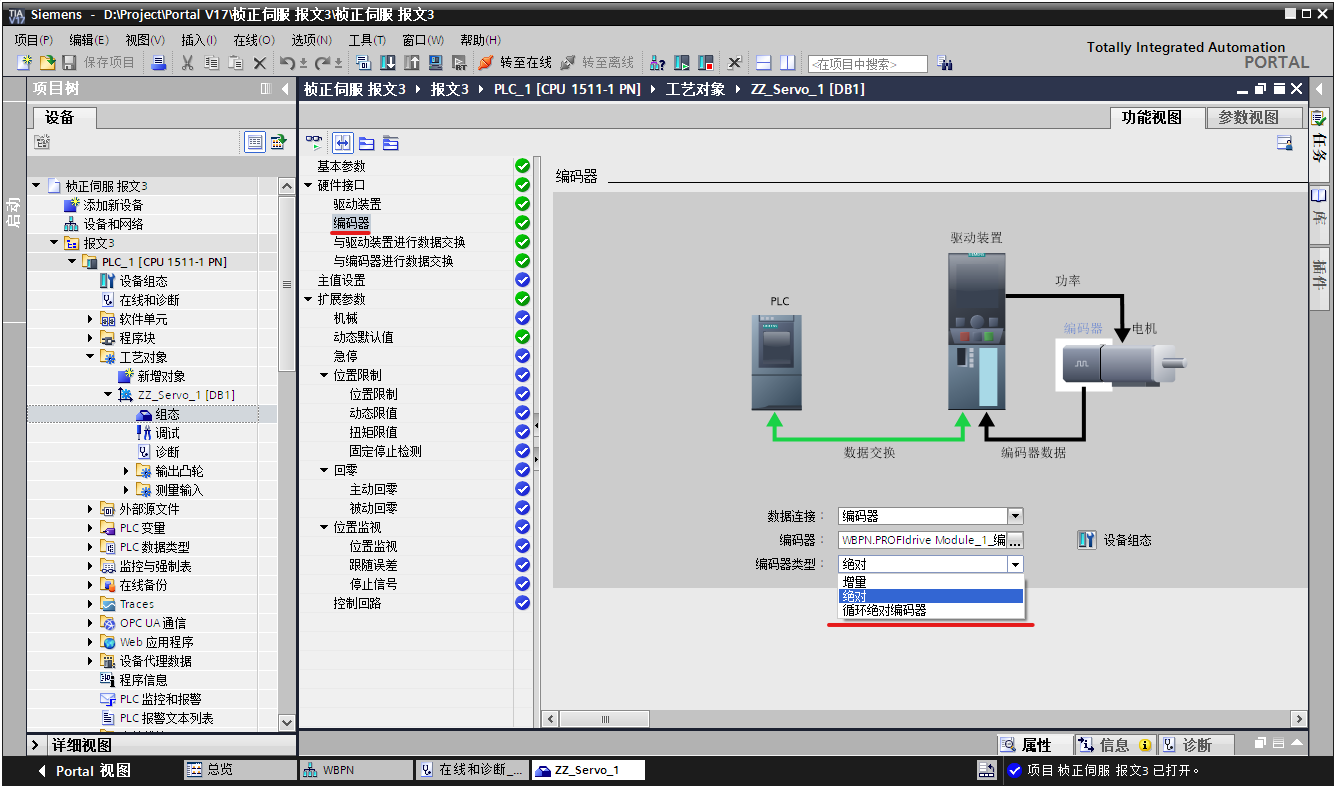Click the copy icon in the toolbar
This screenshot has height=788, width=1336.
[x=211, y=63]
